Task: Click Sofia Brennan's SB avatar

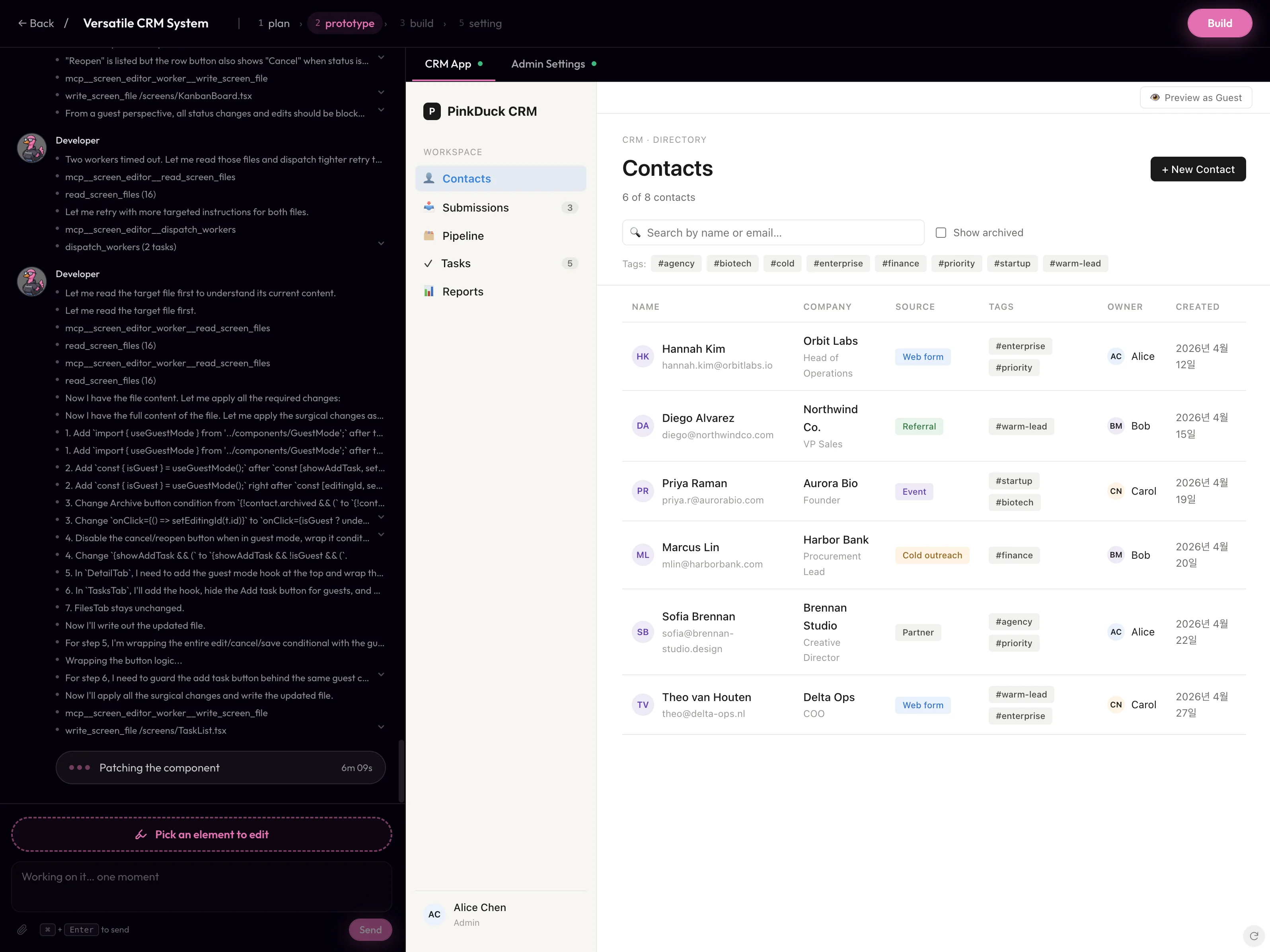Action: point(643,632)
